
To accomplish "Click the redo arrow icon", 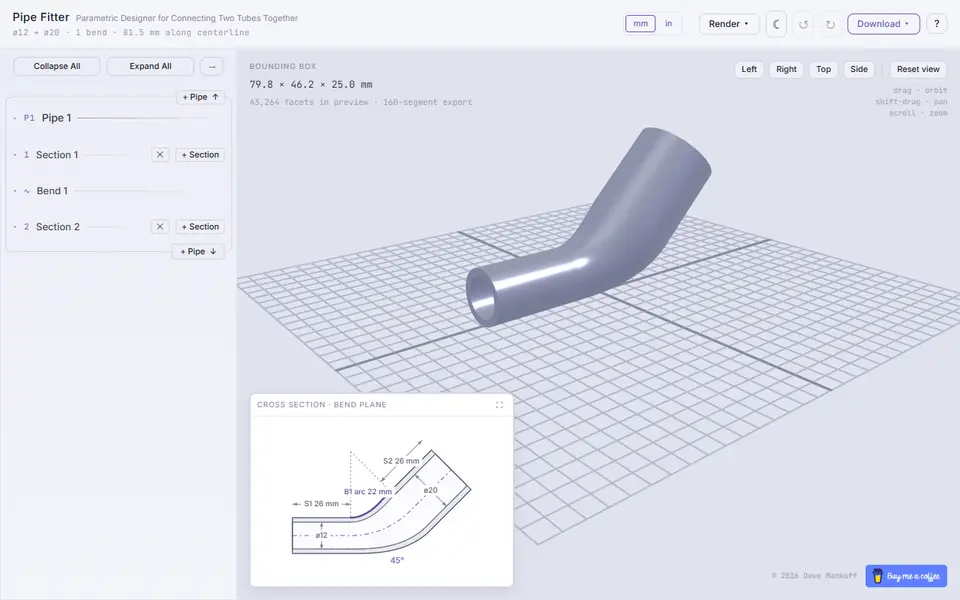I will (x=830, y=24).
